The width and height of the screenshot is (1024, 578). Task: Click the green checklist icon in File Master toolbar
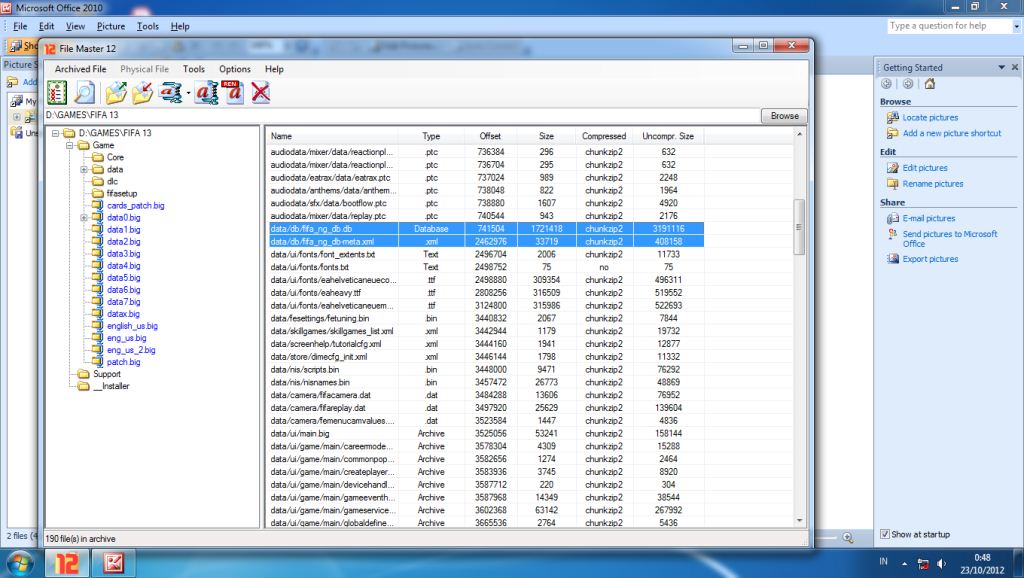coord(57,93)
